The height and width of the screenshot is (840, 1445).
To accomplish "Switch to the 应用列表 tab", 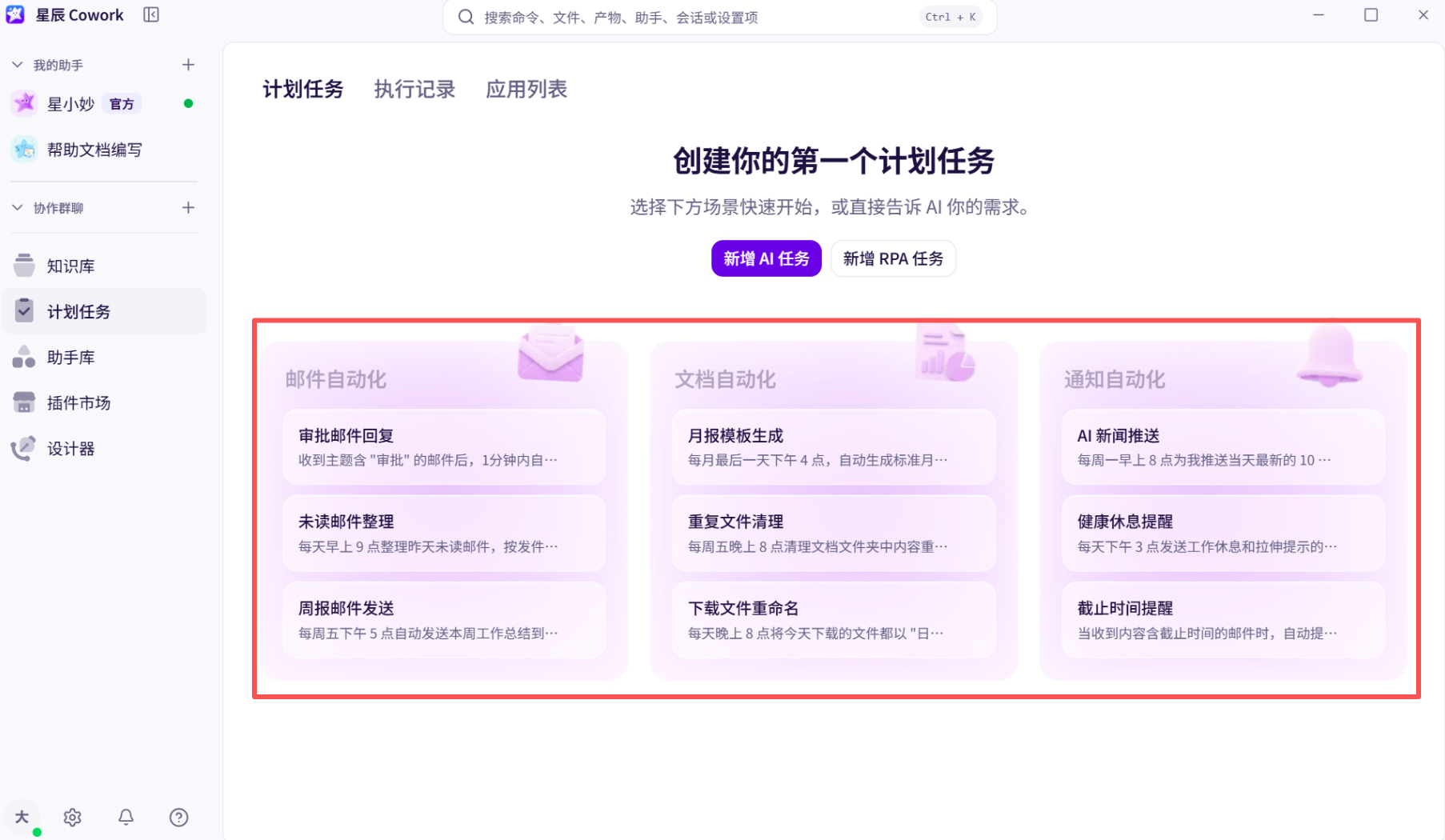I will pyautogui.click(x=526, y=89).
